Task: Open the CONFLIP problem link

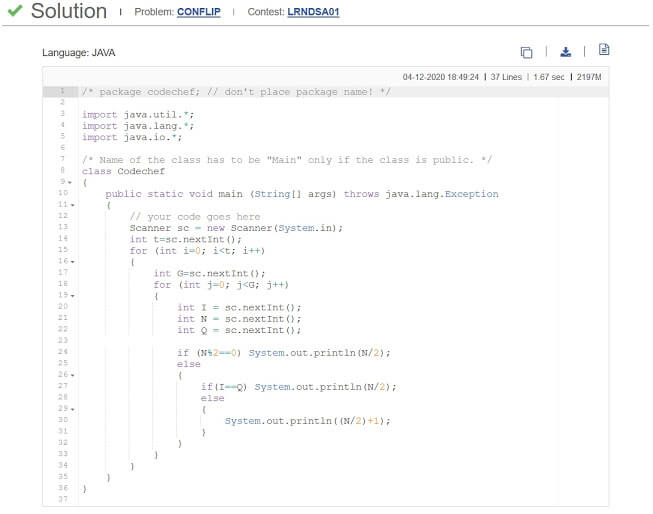Action: pyautogui.click(x=199, y=12)
